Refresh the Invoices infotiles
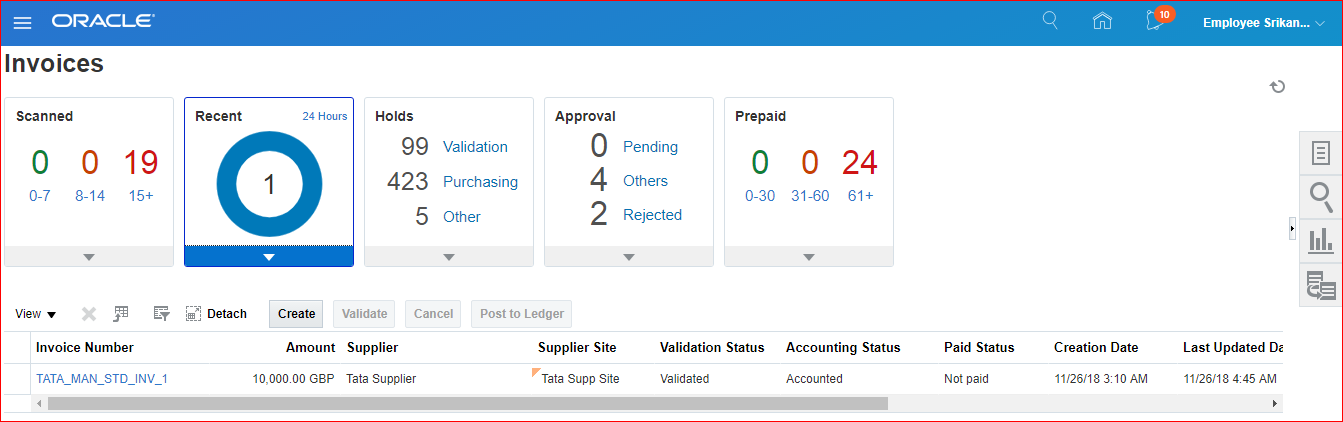The image size is (1343, 422). [1277, 87]
